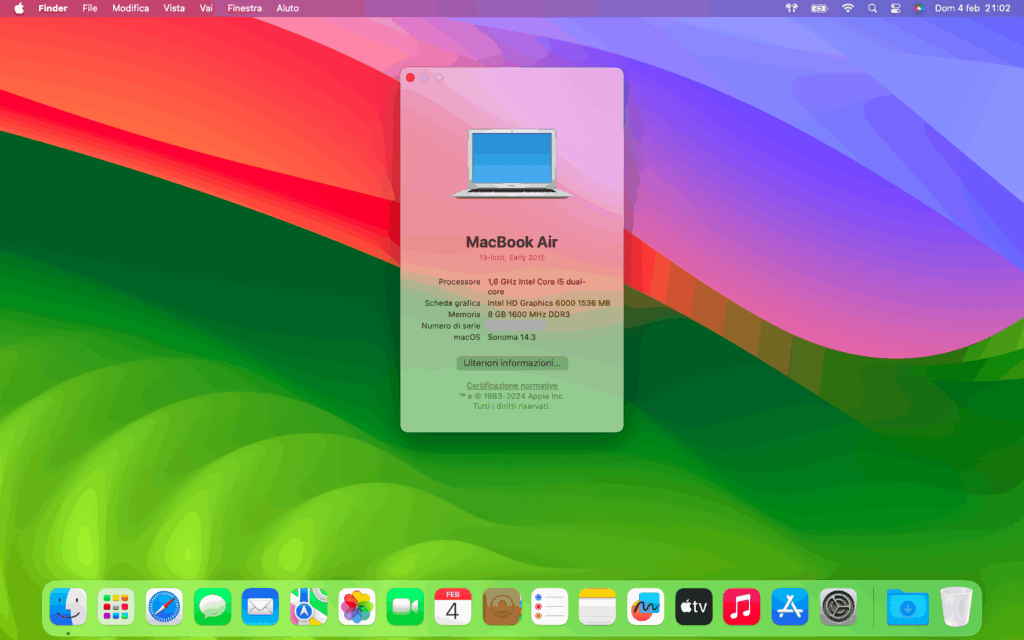The height and width of the screenshot is (640, 1024).
Task: Open the Finestra menu
Action: coord(244,8)
